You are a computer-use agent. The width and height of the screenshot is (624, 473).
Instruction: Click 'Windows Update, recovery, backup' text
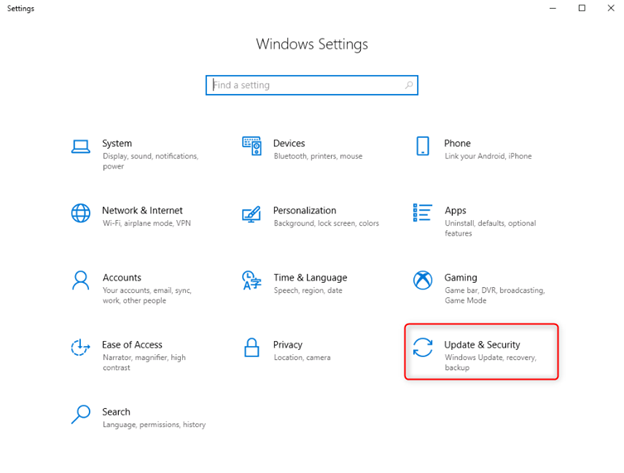point(491,362)
